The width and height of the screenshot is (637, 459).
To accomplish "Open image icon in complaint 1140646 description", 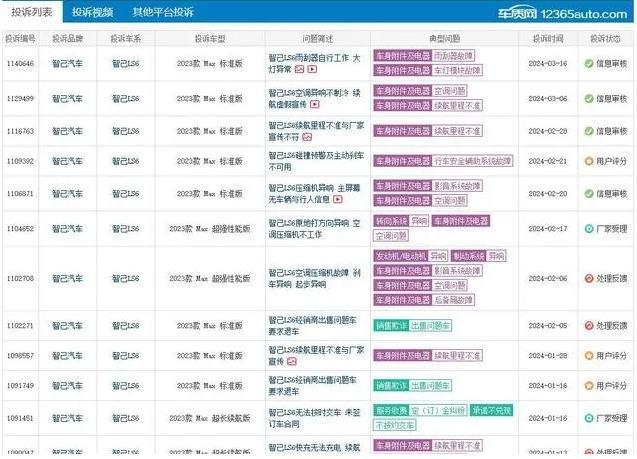I will 299,69.
